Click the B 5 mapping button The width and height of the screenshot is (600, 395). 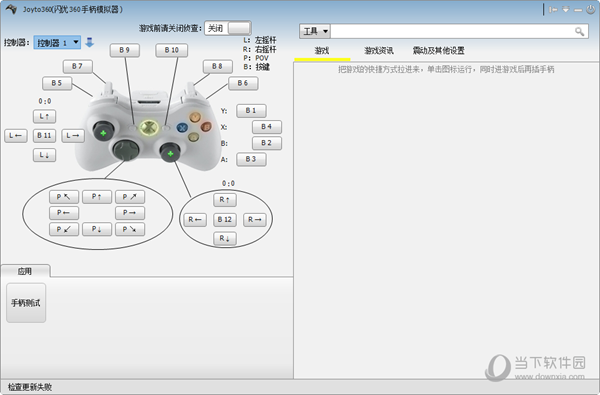coord(57,83)
